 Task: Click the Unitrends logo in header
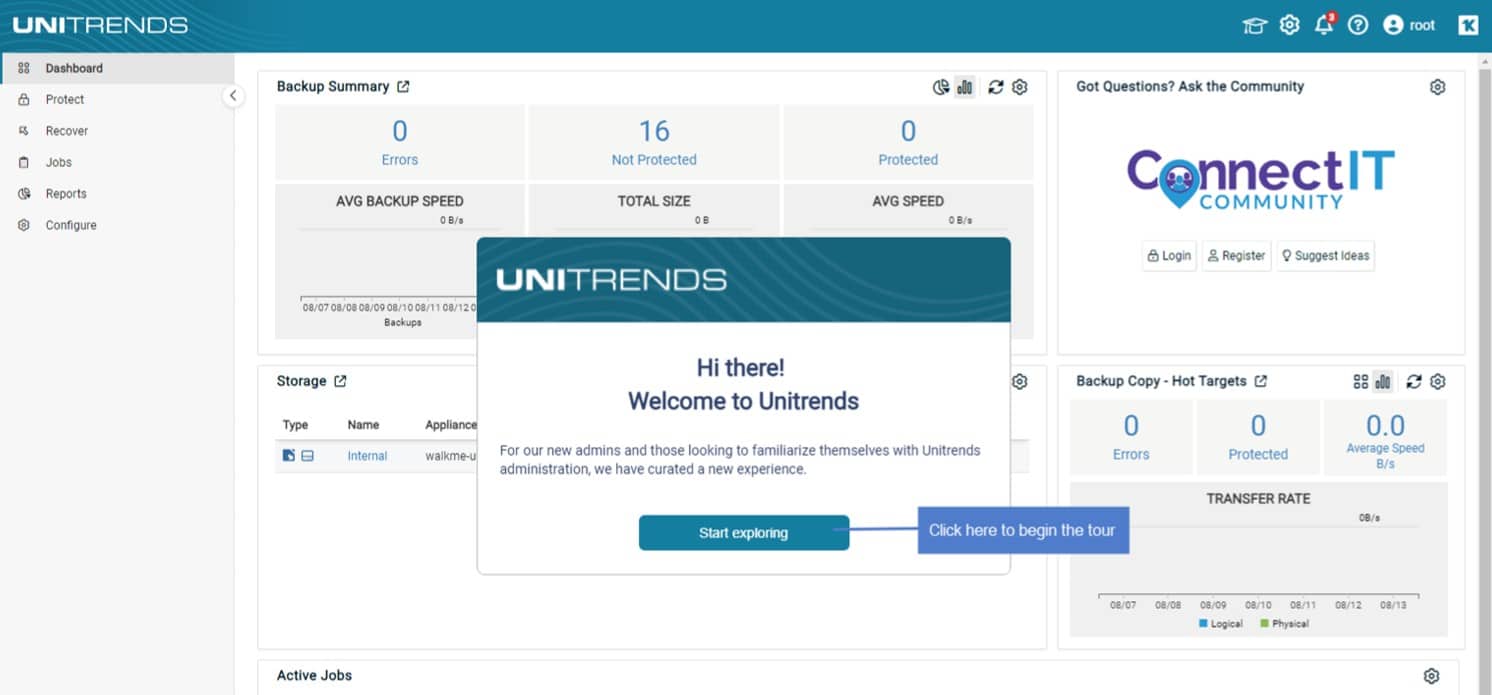(x=100, y=25)
